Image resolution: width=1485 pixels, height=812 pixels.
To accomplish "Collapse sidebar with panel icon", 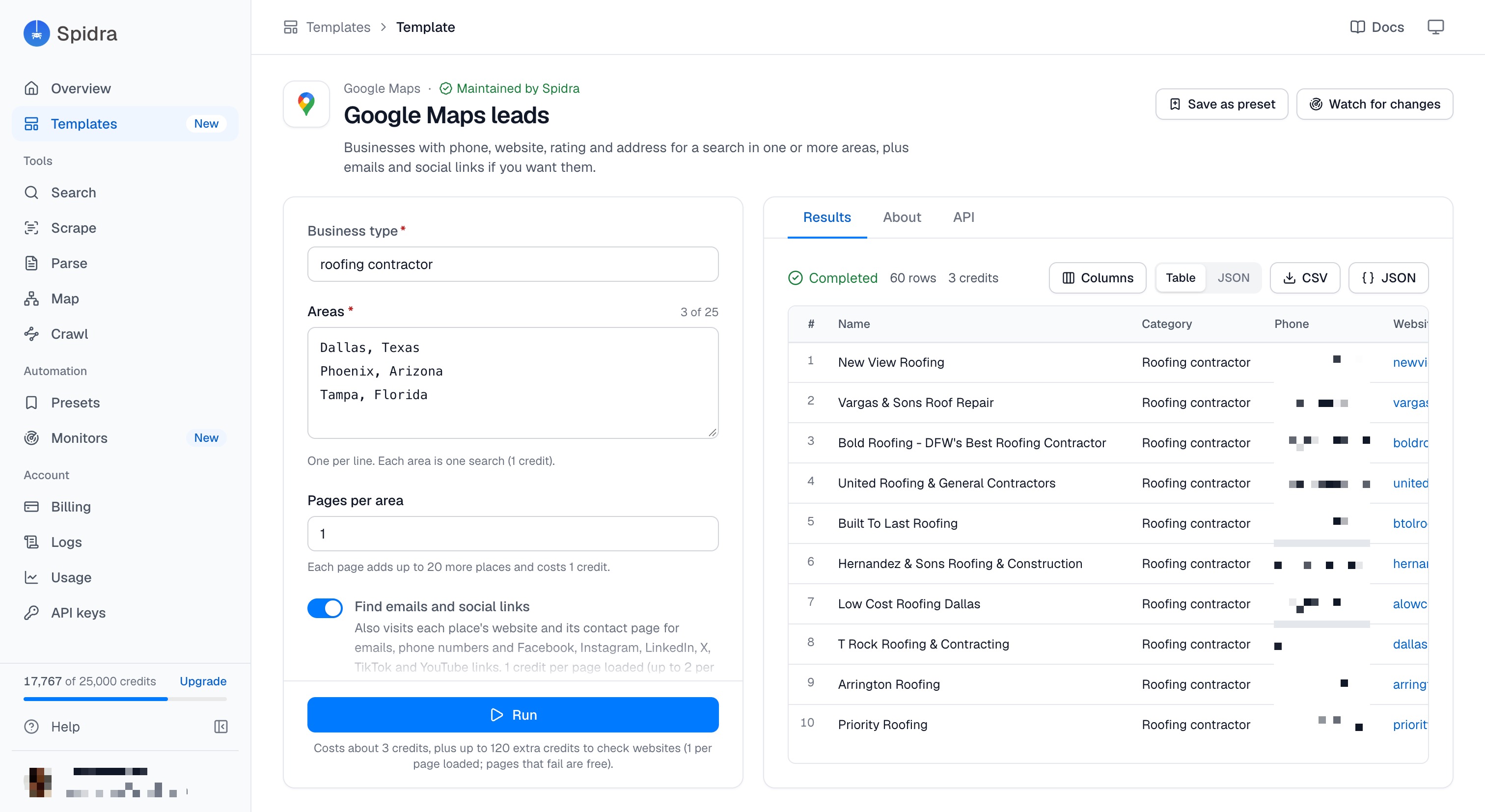I will (x=221, y=727).
